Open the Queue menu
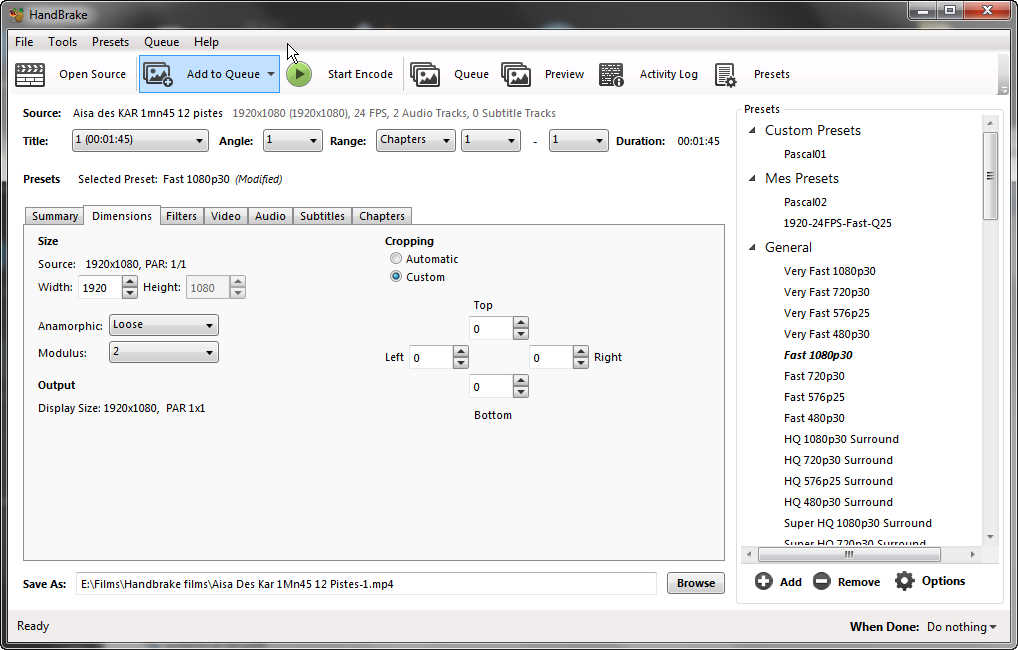Viewport: 1018px width, 650px height. coord(162,42)
